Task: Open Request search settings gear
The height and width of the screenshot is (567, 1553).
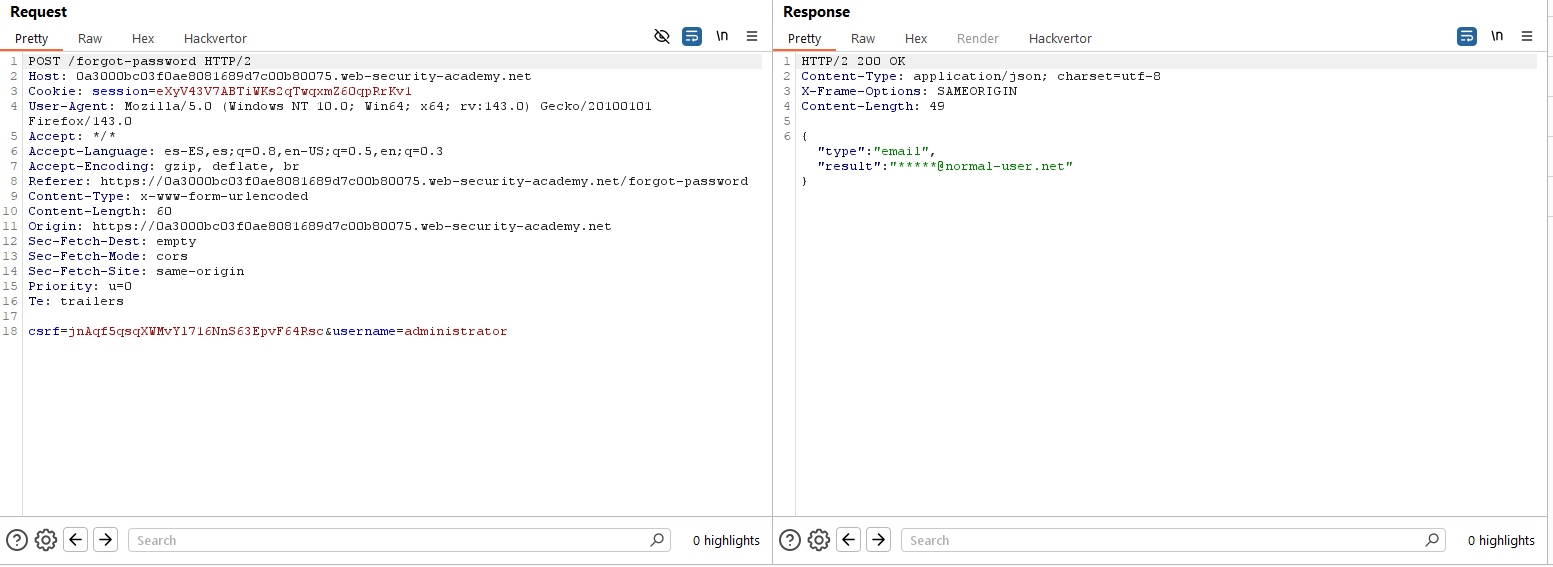Action: (x=45, y=540)
